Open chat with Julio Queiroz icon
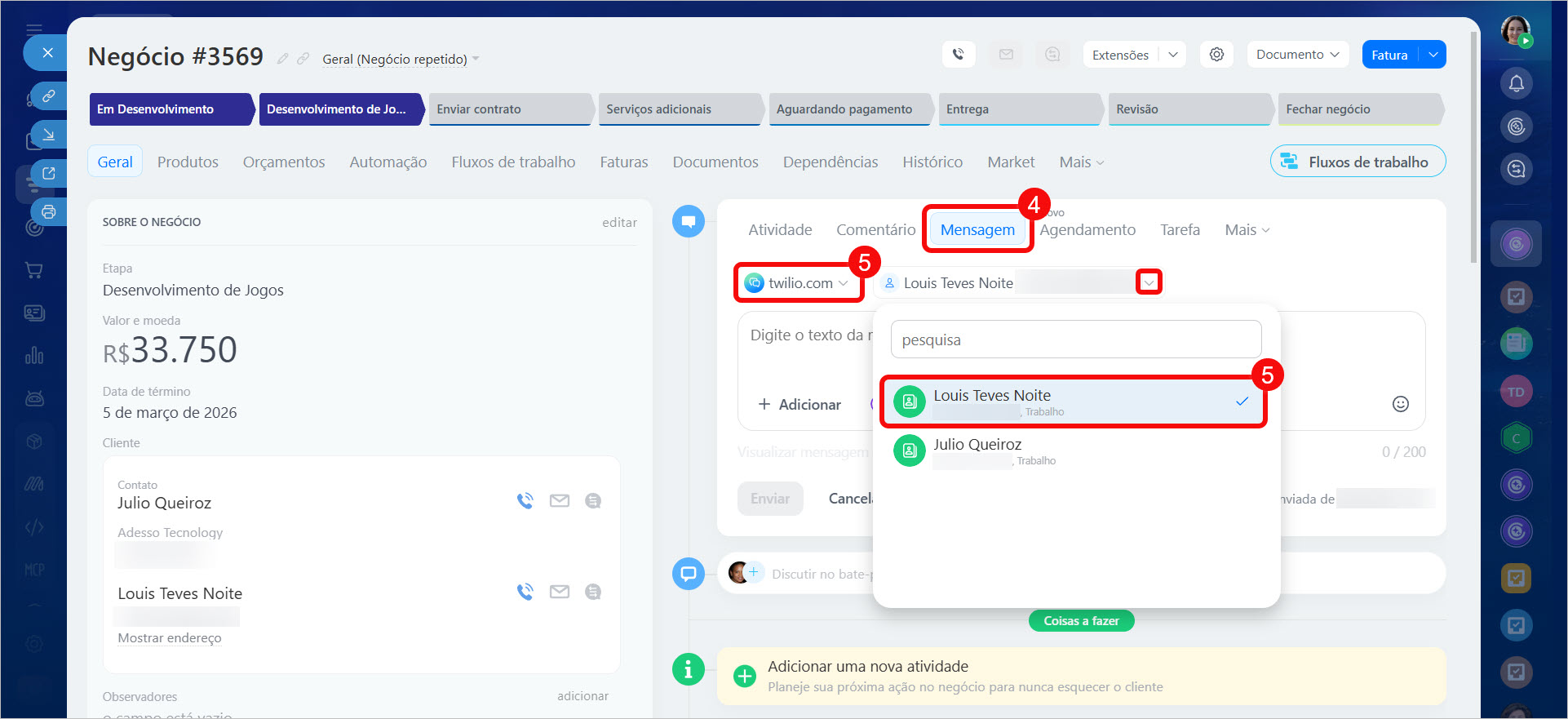Screen dimensions: 1568x719 coord(593,500)
